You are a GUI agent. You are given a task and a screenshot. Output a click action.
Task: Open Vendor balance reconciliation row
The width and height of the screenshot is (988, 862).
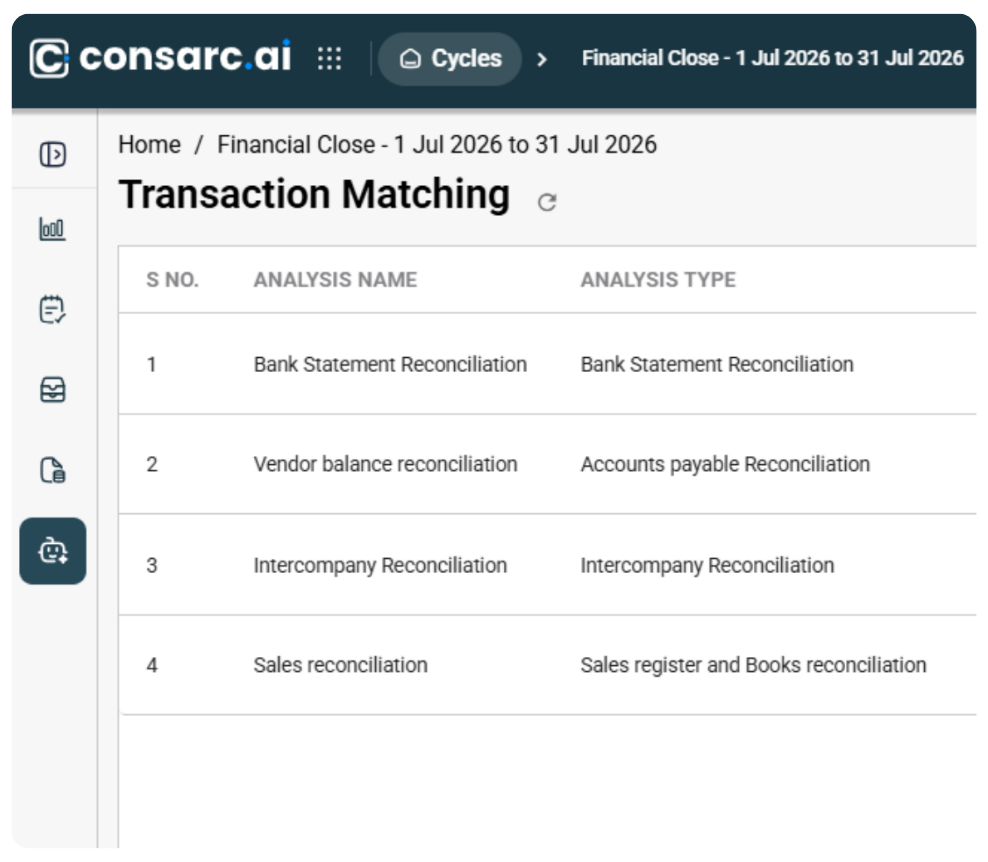[547, 464]
